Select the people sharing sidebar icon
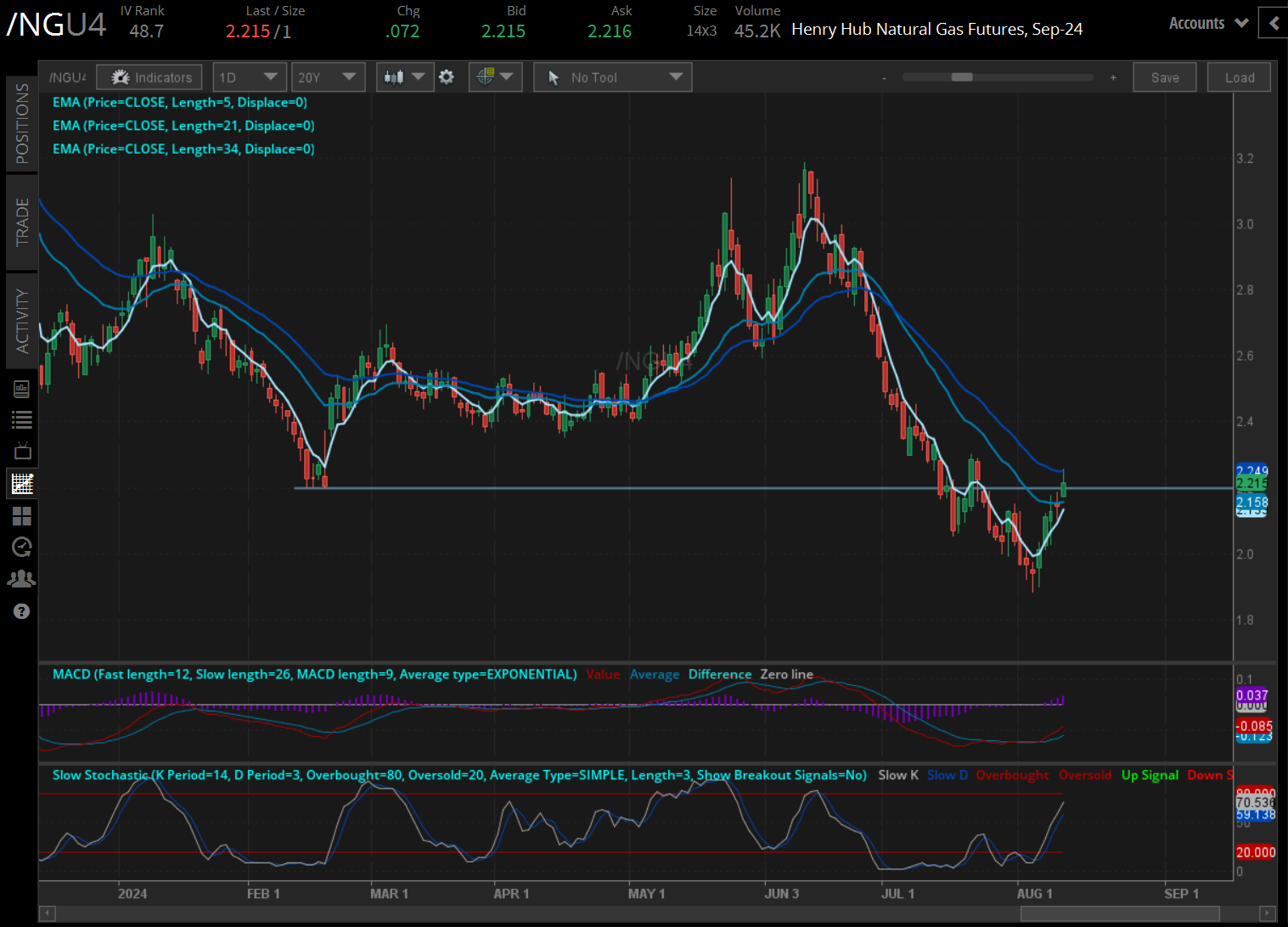The height and width of the screenshot is (927, 1288). coord(21,578)
